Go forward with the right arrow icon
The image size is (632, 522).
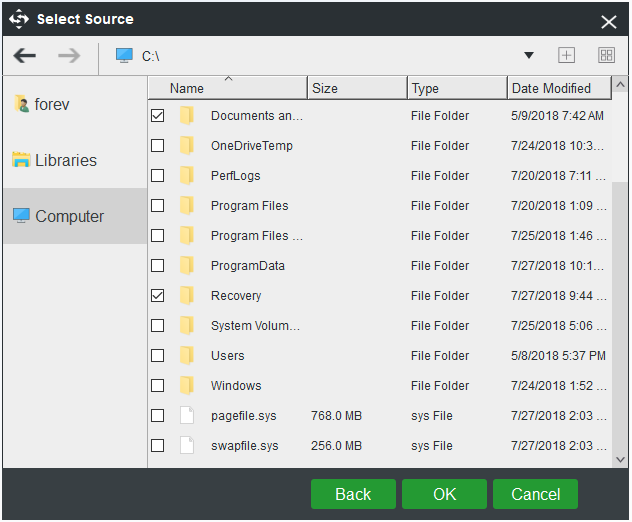coord(69,56)
